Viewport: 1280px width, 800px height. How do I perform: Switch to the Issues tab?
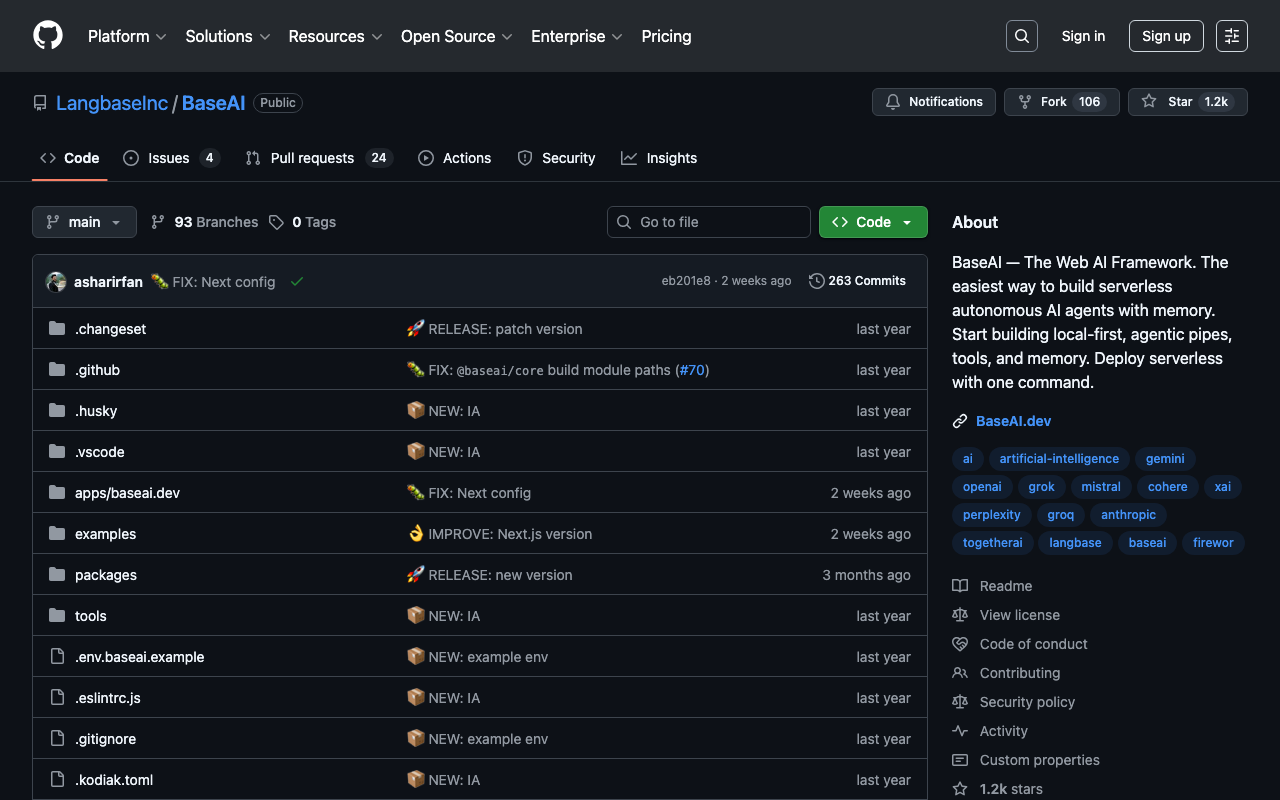pos(170,158)
